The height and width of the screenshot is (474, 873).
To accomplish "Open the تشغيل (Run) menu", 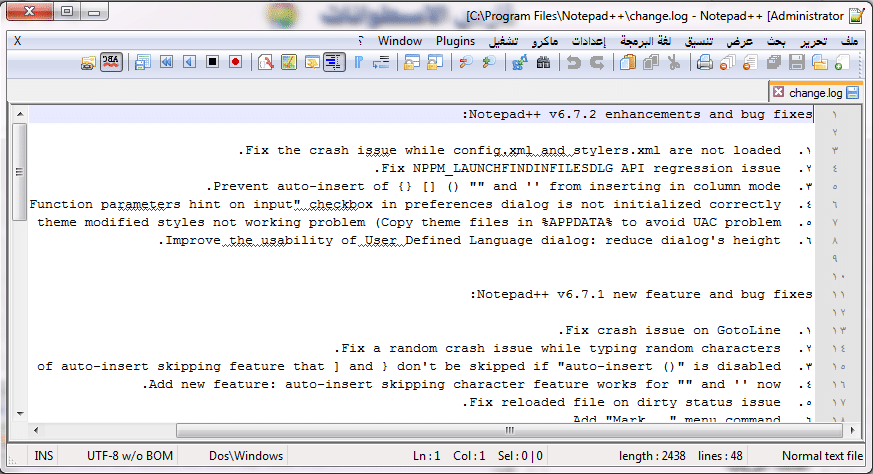I will pyautogui.click(x=503, y=41).
